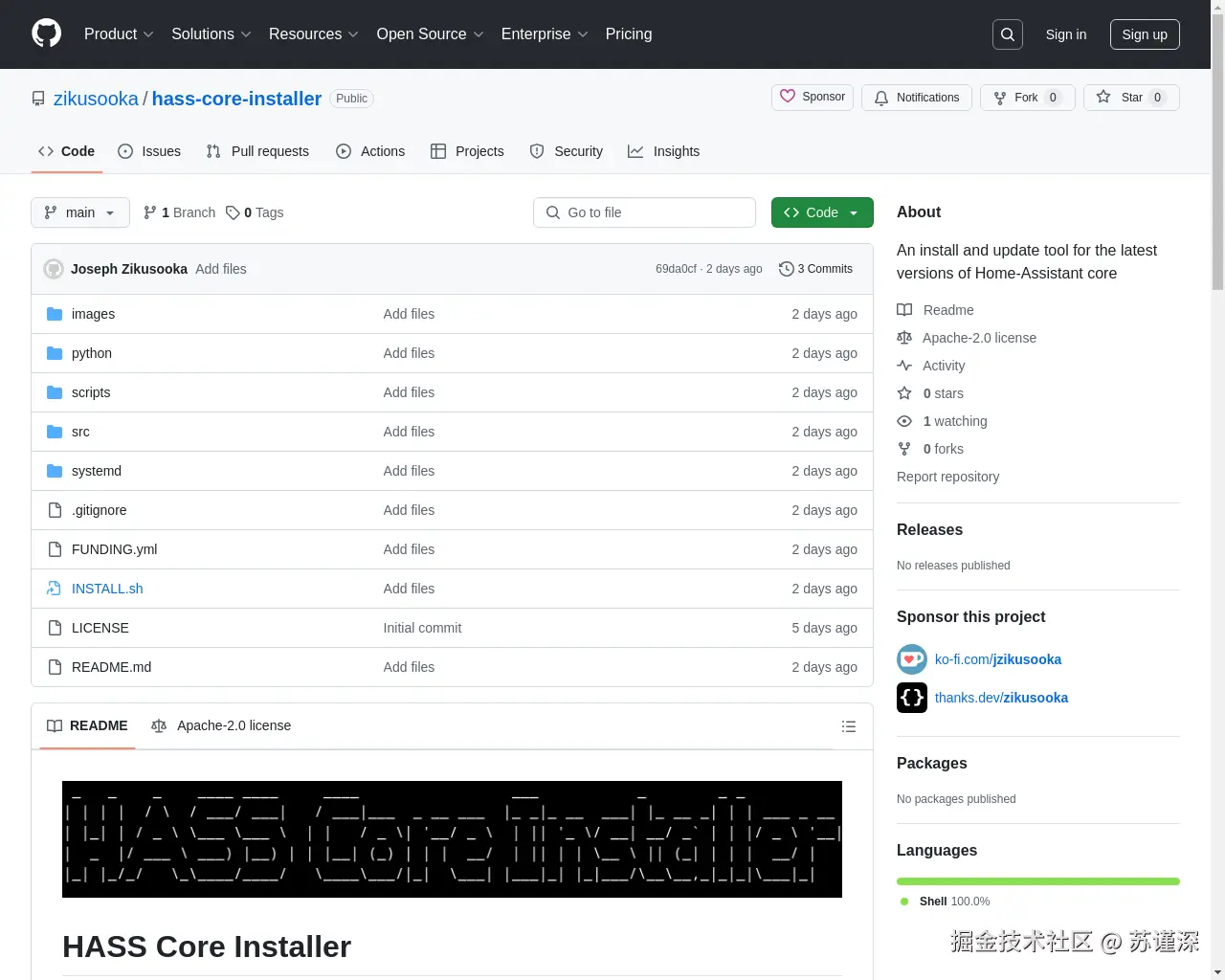Select the Watch notifications bell icon
Image resolution: width=1225 pixels, height=980 pixels.
point(880,98)
